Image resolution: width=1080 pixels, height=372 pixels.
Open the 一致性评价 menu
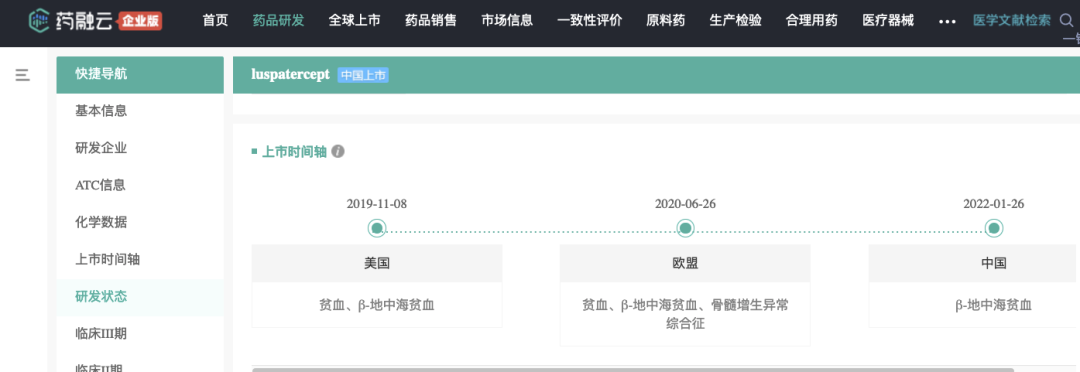click(x=590, y=21)
